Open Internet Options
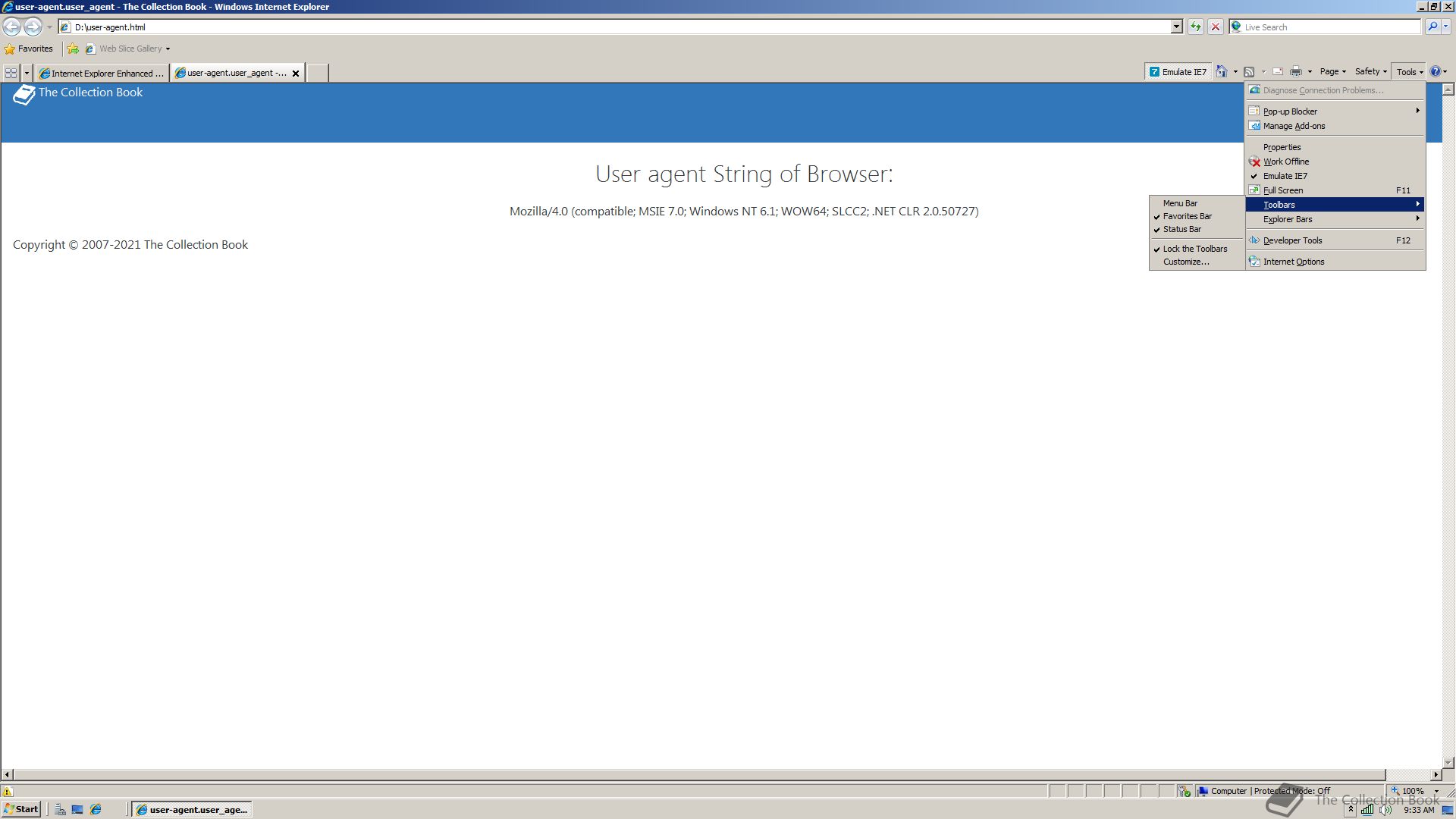 (x=1335, y=262)
